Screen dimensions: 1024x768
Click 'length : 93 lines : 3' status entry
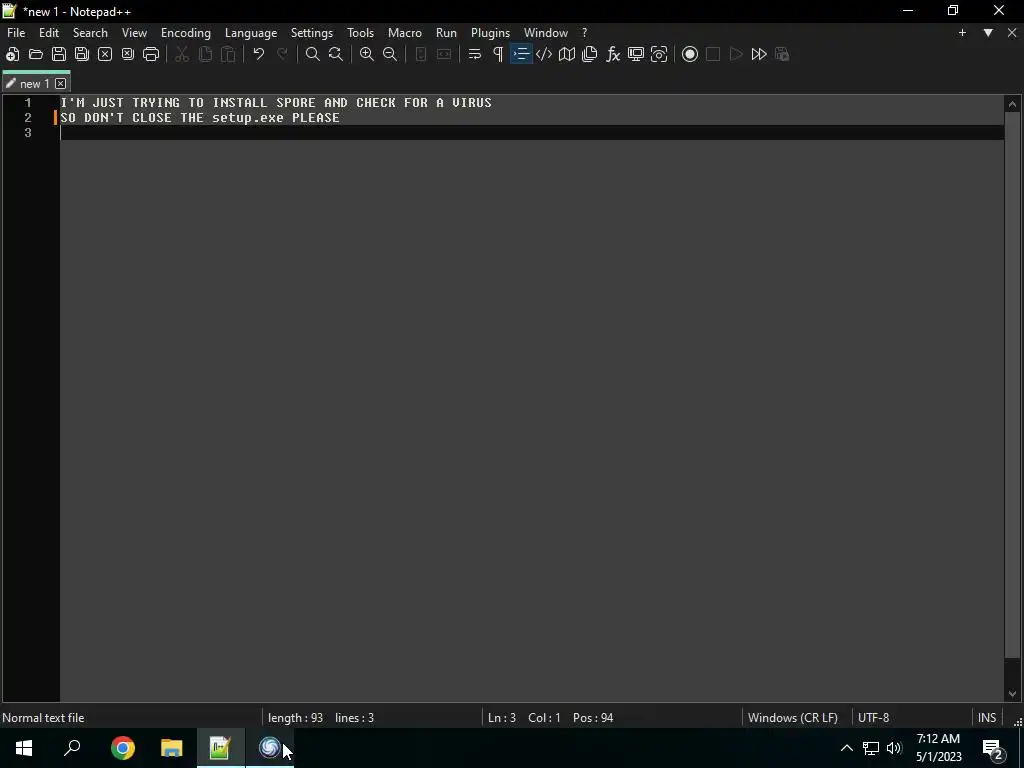click(321, 718)
